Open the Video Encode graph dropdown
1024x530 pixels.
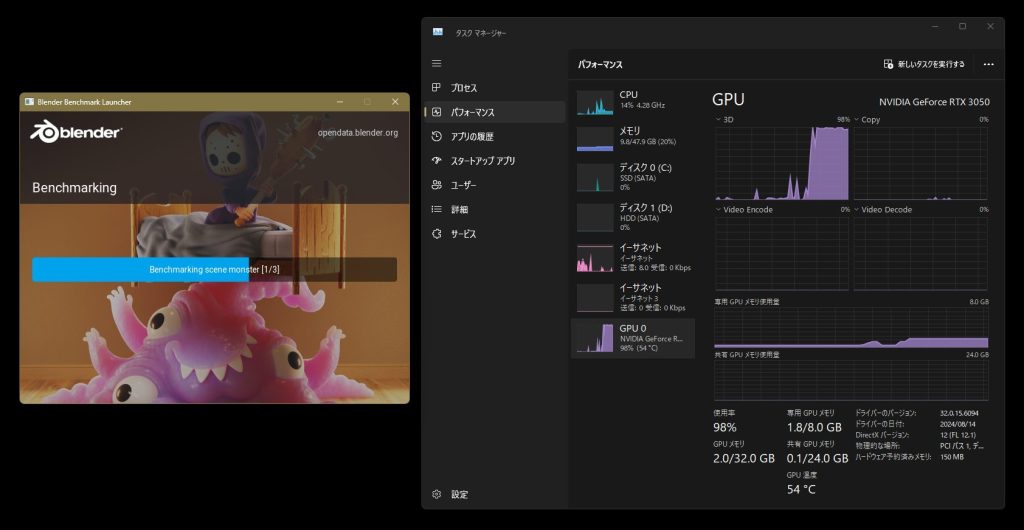click(x=719, y=210)
